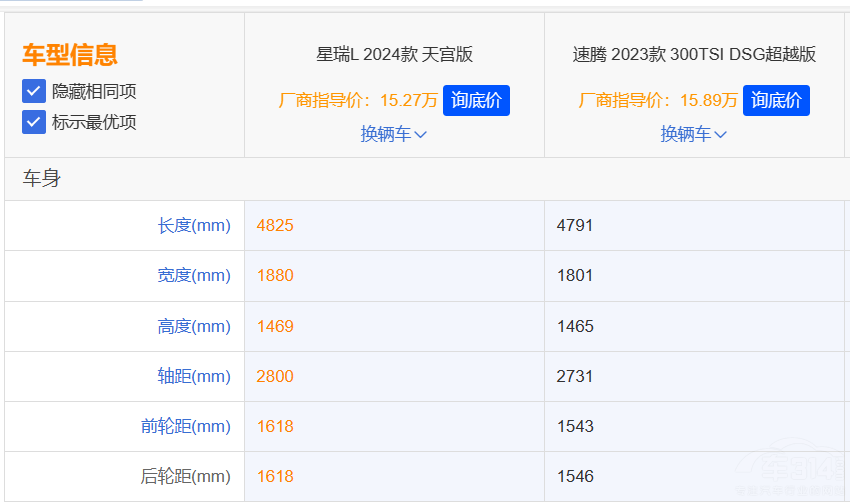Click 星瑞L guide price 15.27万
Screen dimensions: 850x502
358,100
